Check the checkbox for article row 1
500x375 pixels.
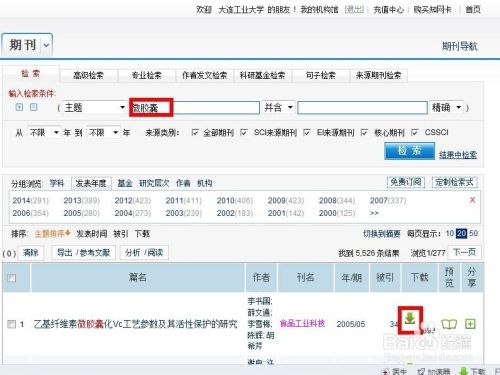[x=12, y=324]
